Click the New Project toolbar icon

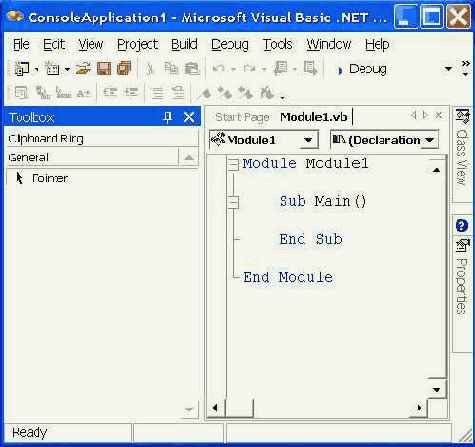22,69
